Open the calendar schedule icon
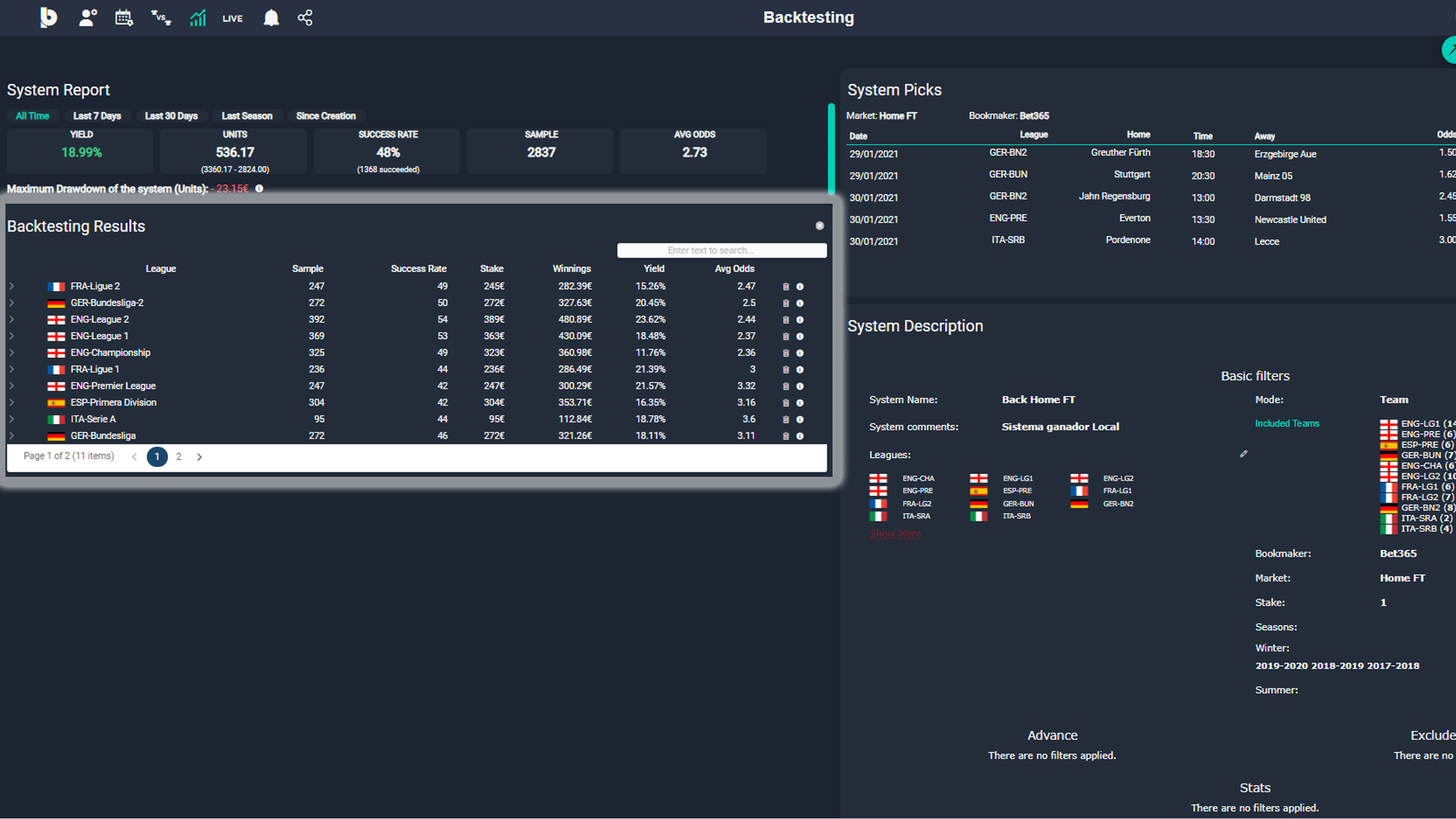Screen dimensions: 1456x819 [x=124, y=17]
